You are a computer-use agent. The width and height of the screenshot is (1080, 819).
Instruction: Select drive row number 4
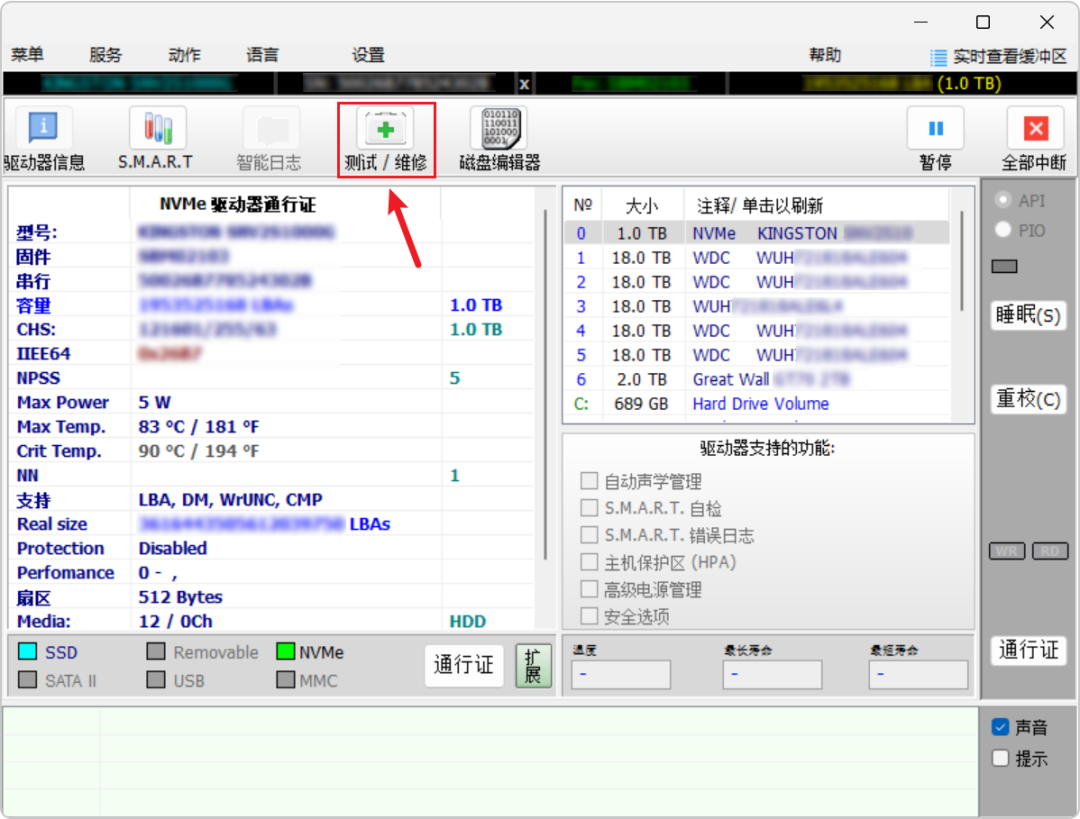point(756,331)
